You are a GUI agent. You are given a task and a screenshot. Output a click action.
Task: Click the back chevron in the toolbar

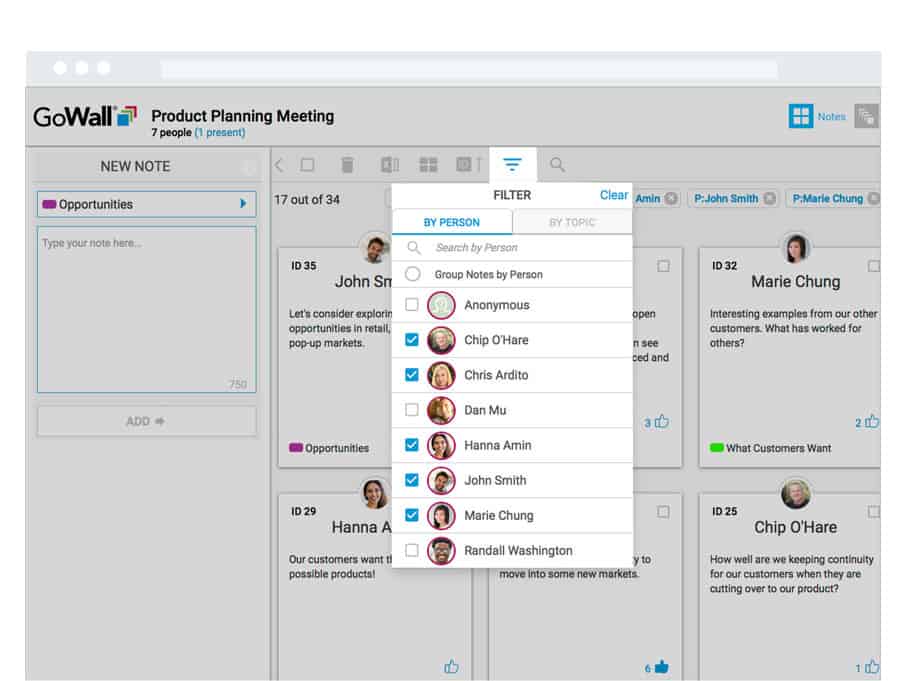pos(279,165)
